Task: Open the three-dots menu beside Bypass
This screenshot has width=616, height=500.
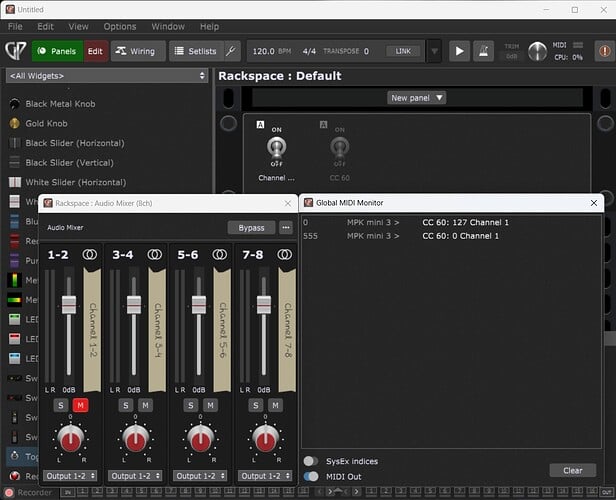Action: 286,227
